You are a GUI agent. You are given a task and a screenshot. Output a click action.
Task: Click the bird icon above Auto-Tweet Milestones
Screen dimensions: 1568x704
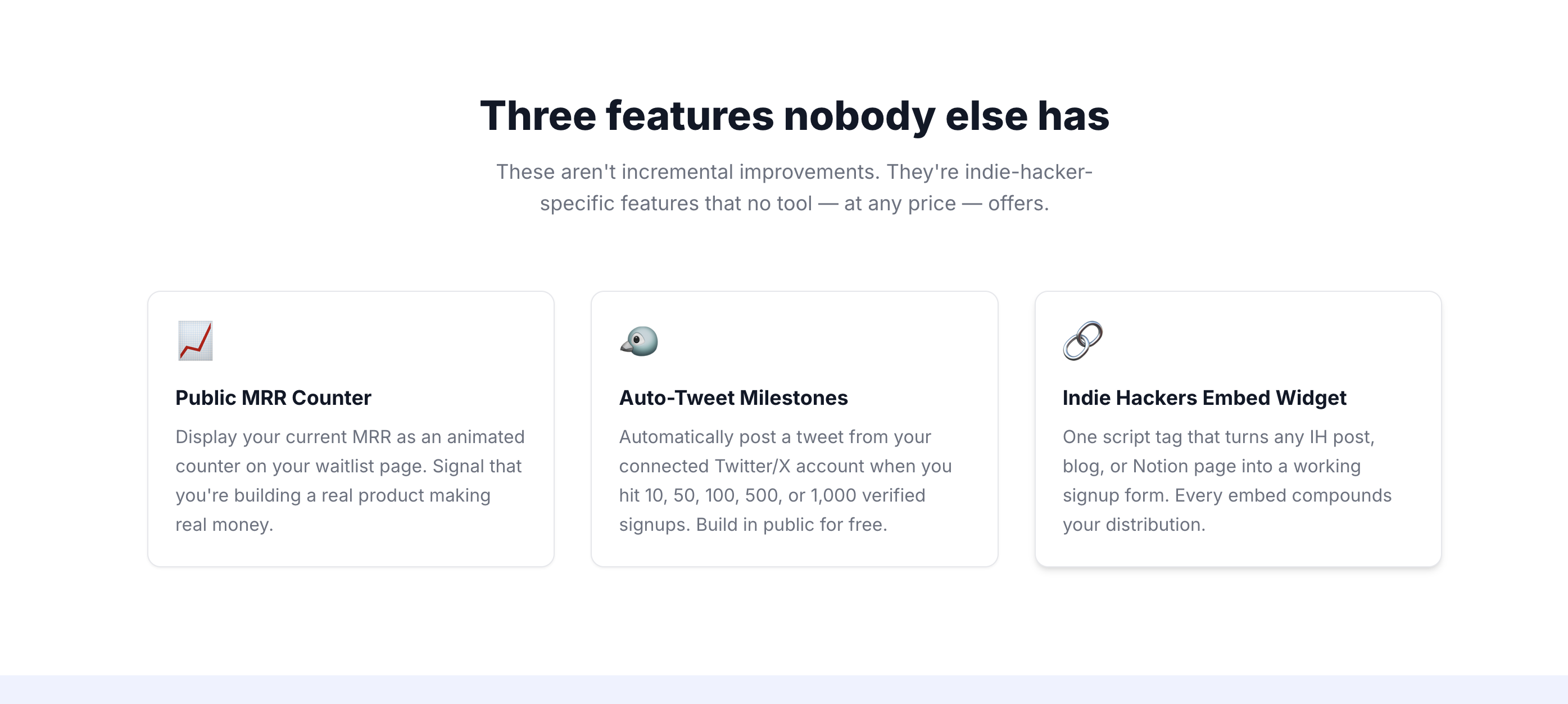click(639, 341)
